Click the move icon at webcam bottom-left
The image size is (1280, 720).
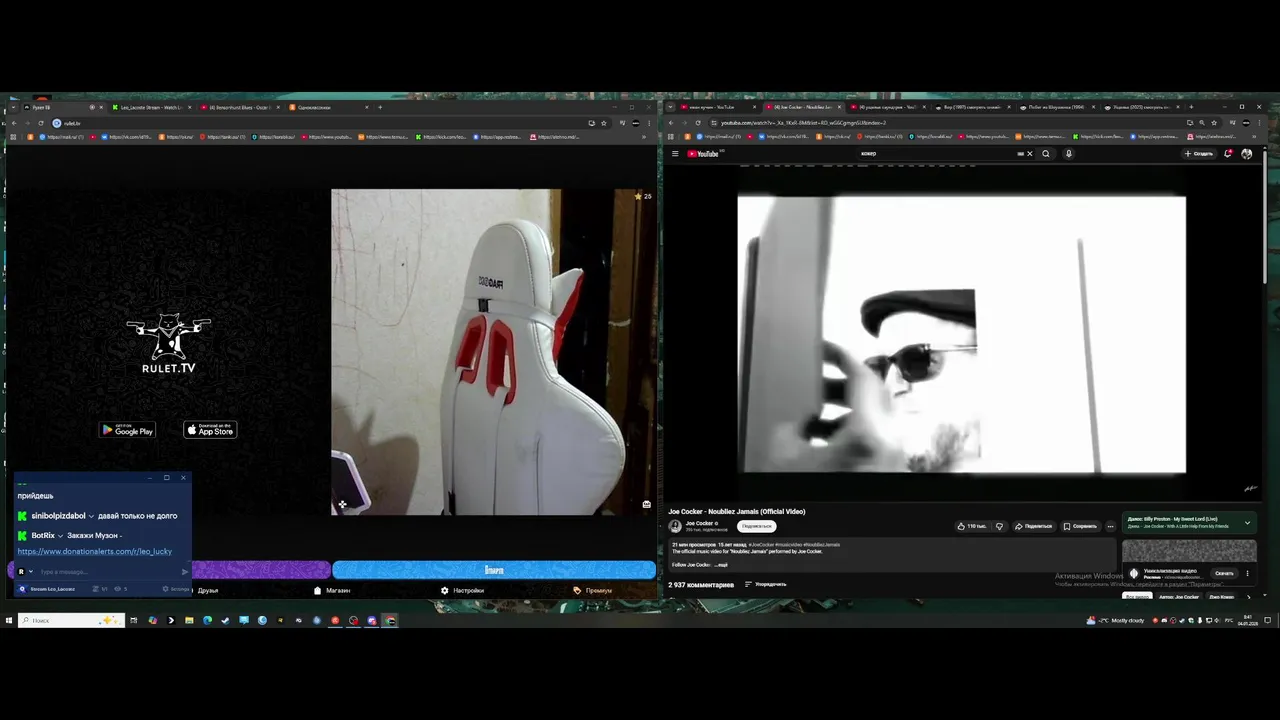[x=342, y=504]
